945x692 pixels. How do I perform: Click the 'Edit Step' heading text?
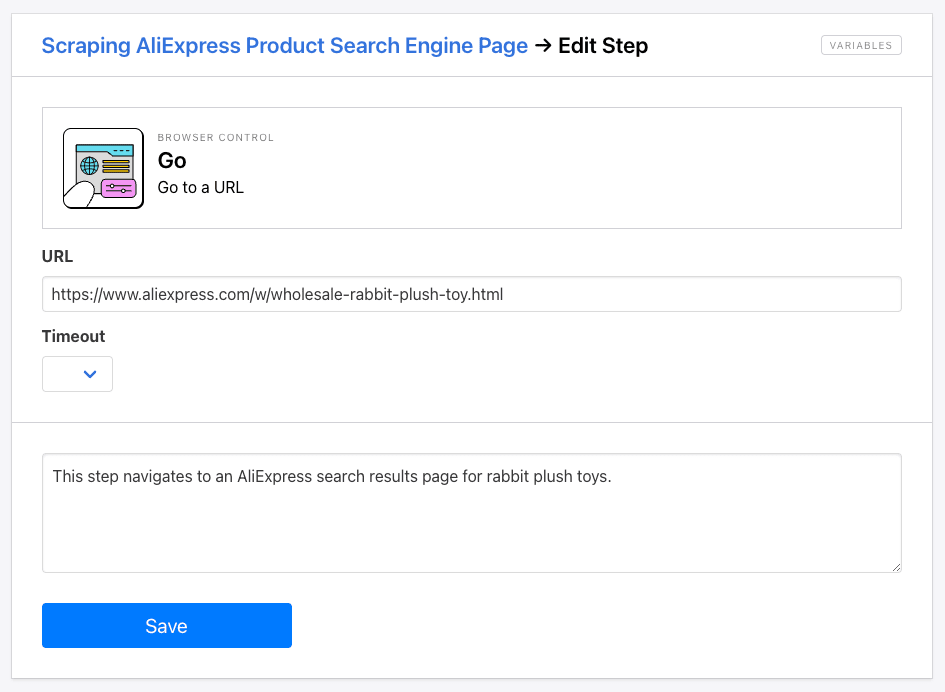pyautogui.click(x=603, y=46)
